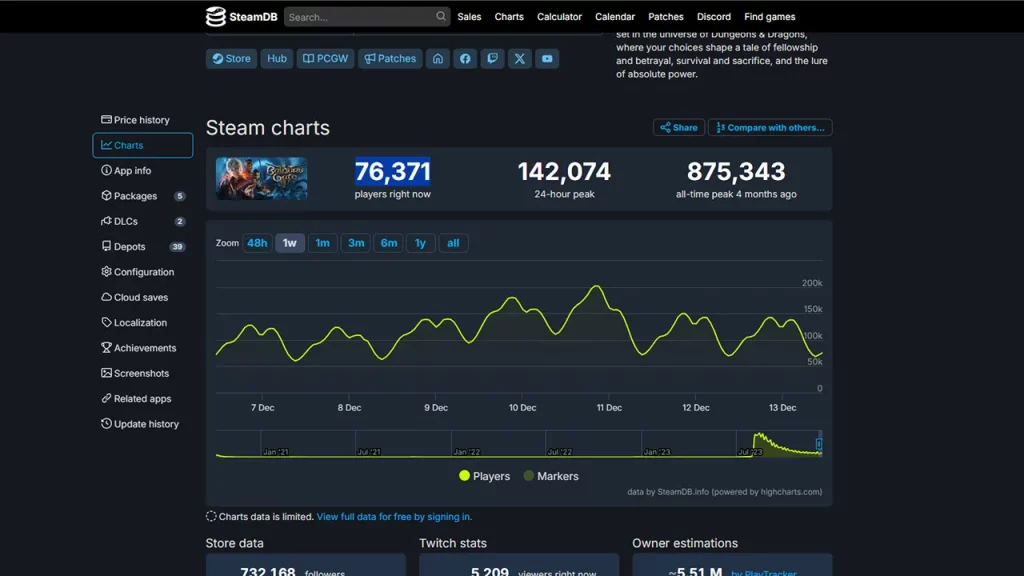Open the App info sidebar item
The image size is (1024, 576).
pos(142,170)
